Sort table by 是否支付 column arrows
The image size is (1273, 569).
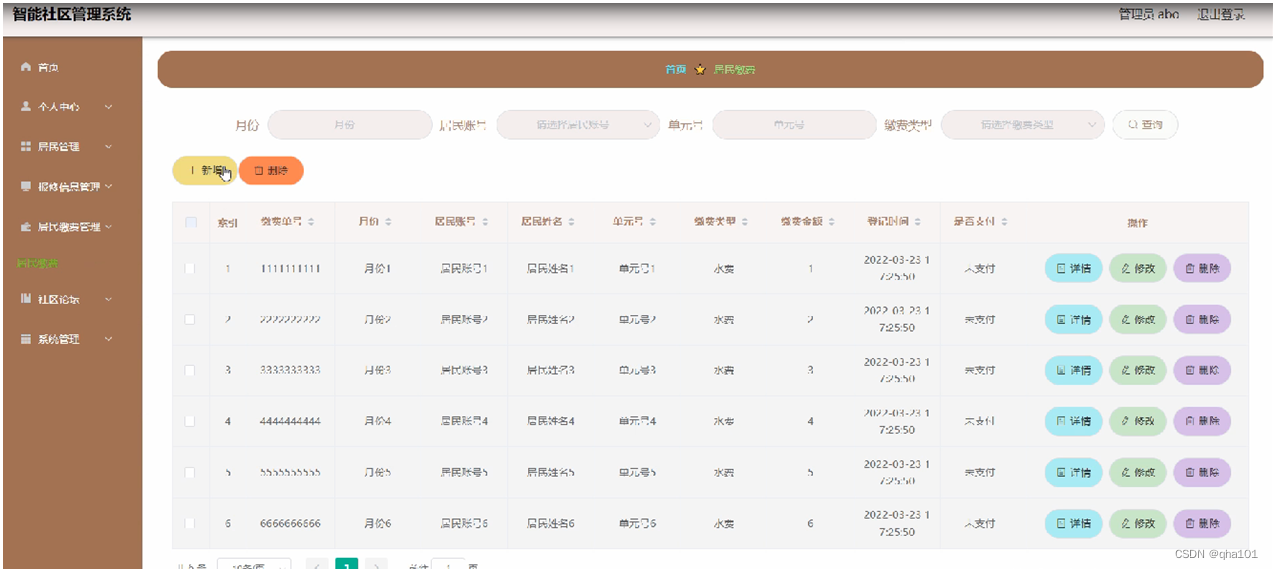[1004, 222]
